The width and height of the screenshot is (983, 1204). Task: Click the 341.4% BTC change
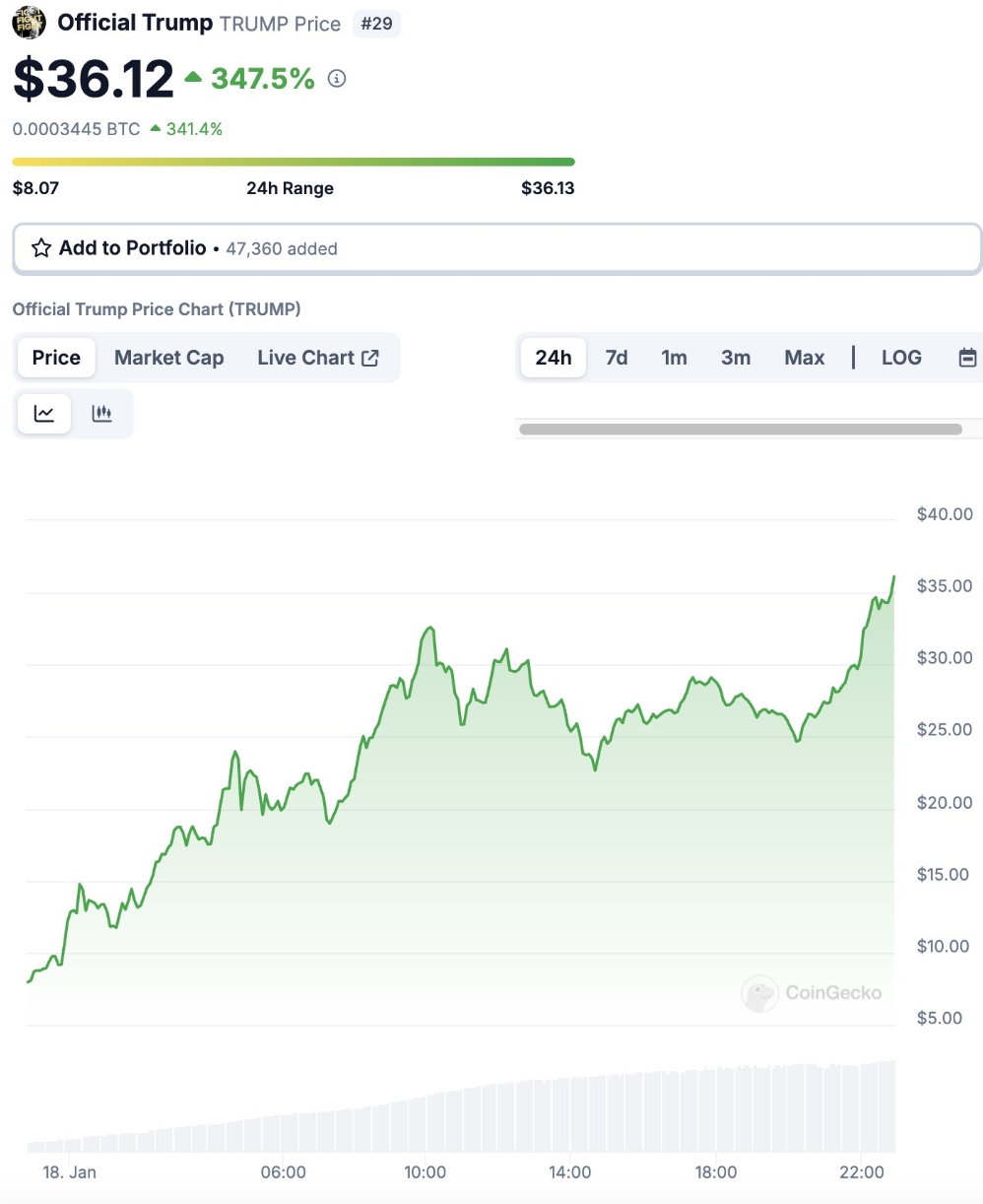pos(194,129)
